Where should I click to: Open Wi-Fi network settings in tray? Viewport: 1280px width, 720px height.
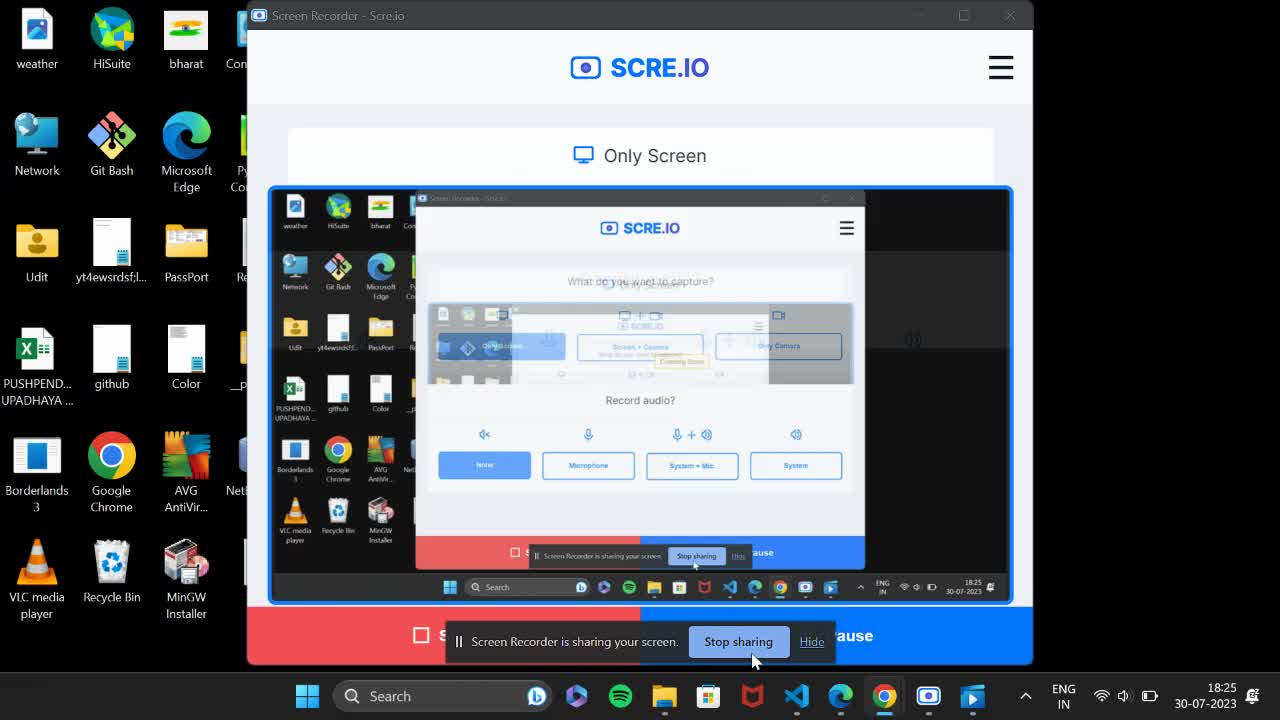(x=1101, y=696)
